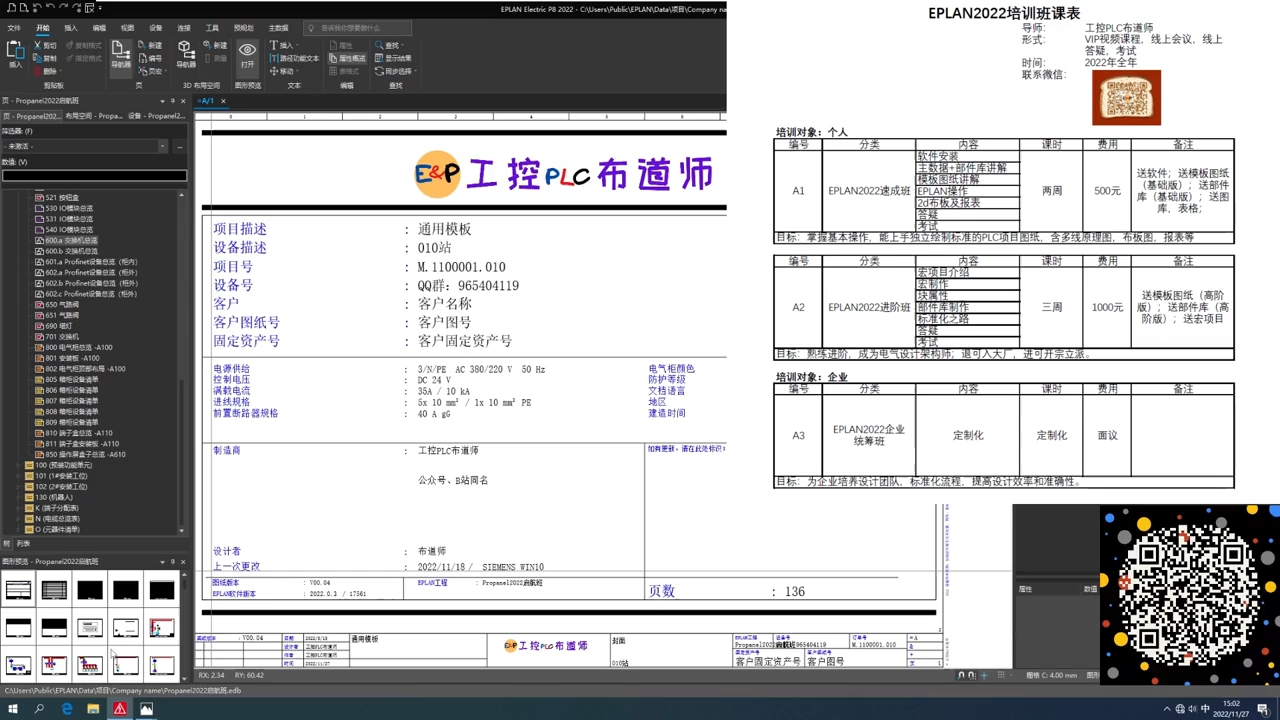The width and height of the screenshot is (1280, 720).
Task: Select tree page 521 按钮盒
Action: coord(61,198)
